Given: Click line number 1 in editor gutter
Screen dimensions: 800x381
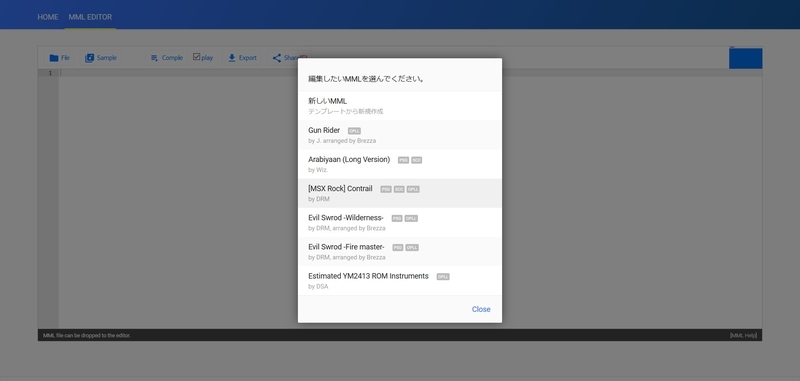Looking at the screenshot, I should [x=50, y=73].
